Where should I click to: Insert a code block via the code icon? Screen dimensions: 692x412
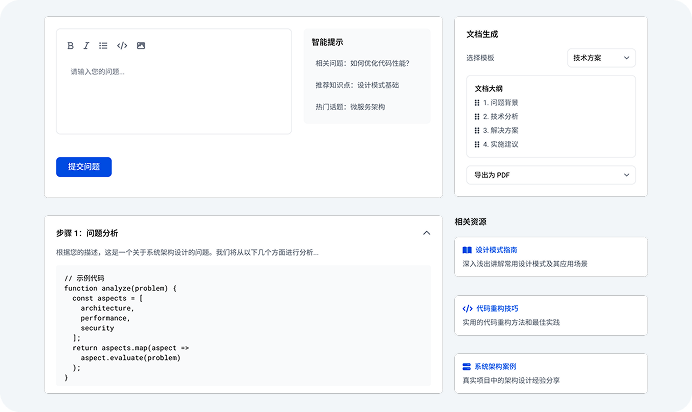122,45
